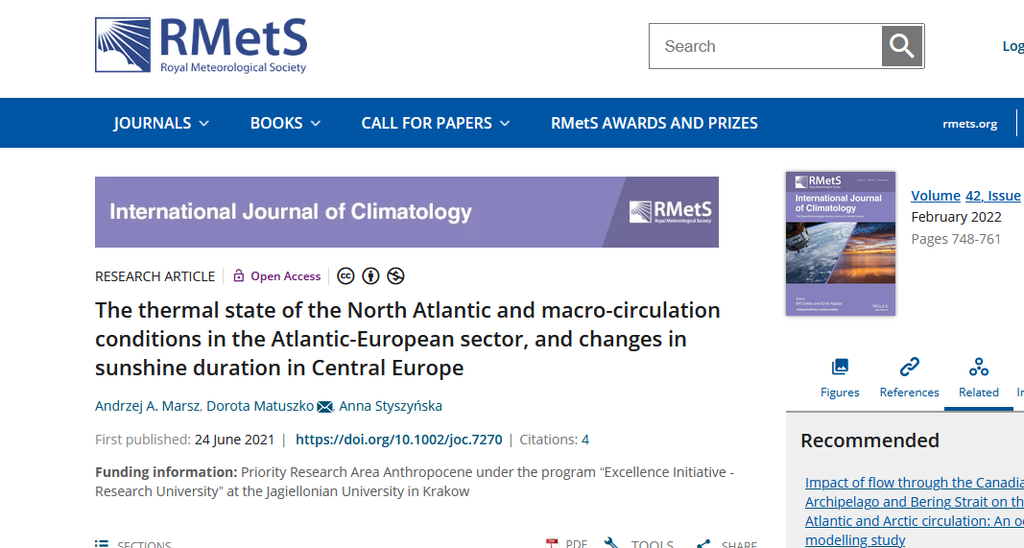Open RMetS Awards and Prizes menu item
Screen dimensions: 1024x548
[x=654, y=123]
